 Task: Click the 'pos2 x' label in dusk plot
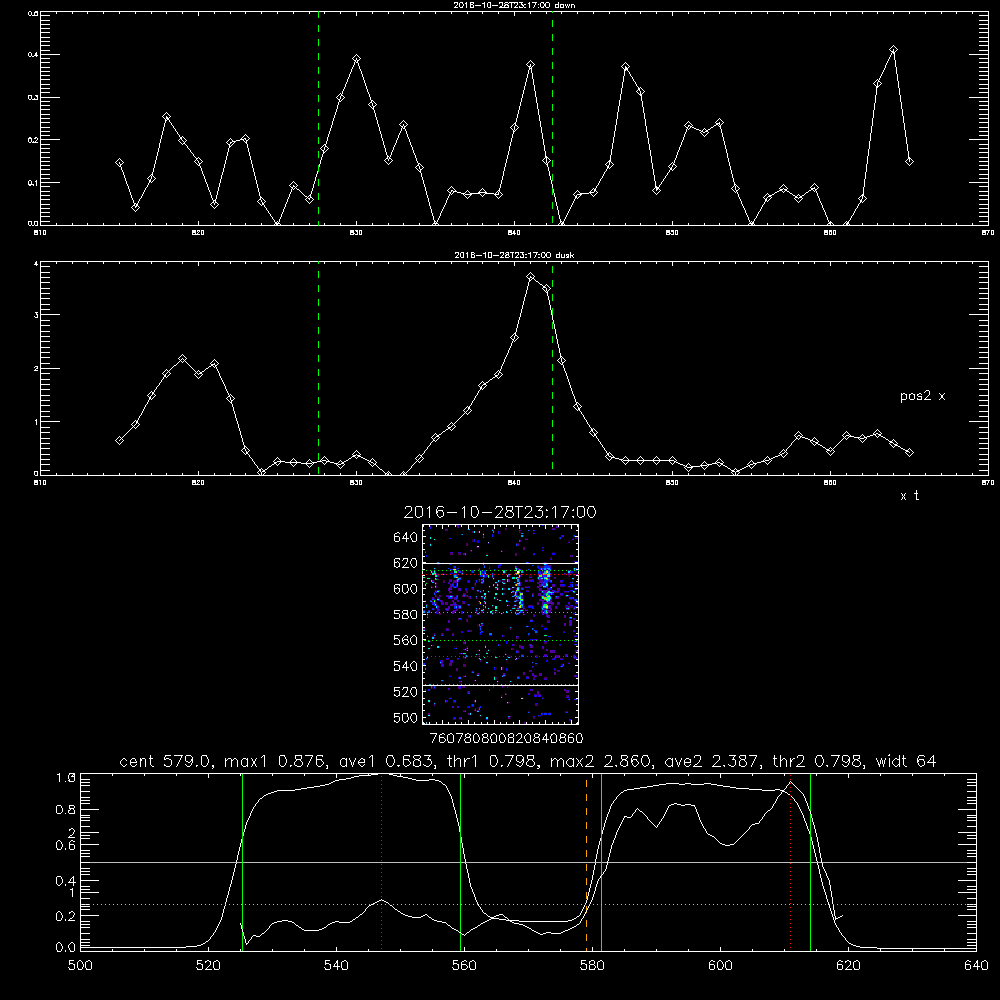point(922,396)
